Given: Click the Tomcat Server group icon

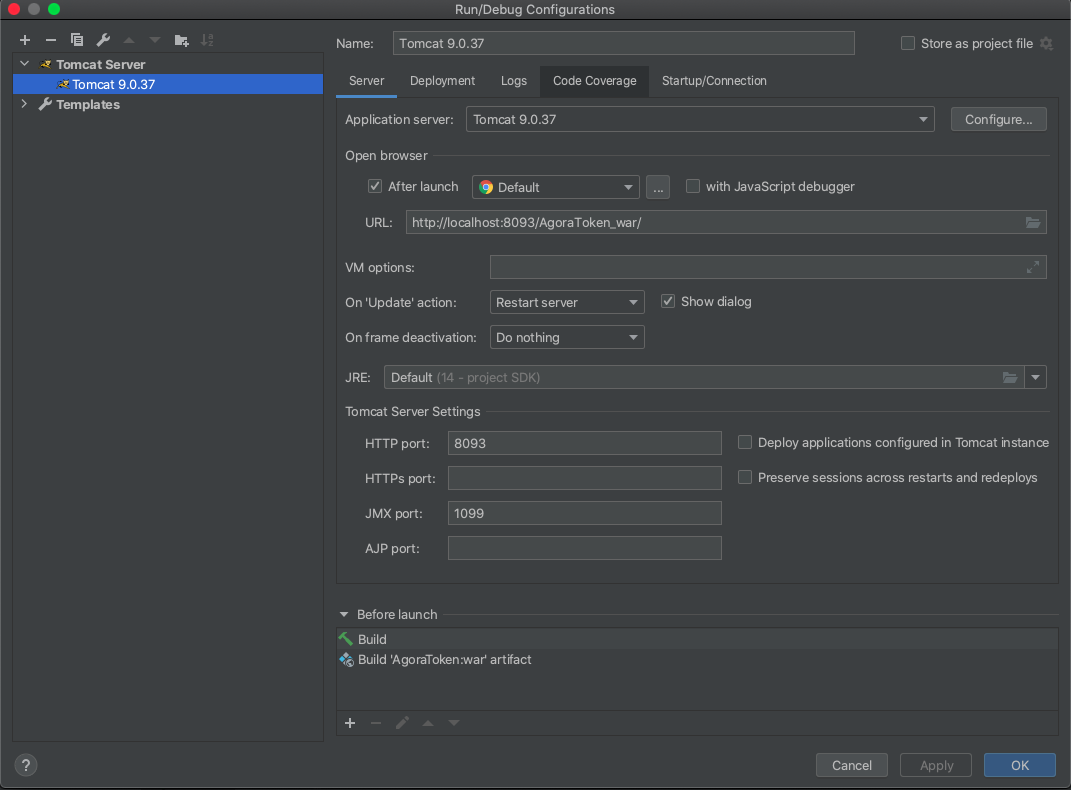Looking at the screenshot, I should pyautogui.click(x=46, y=64).
